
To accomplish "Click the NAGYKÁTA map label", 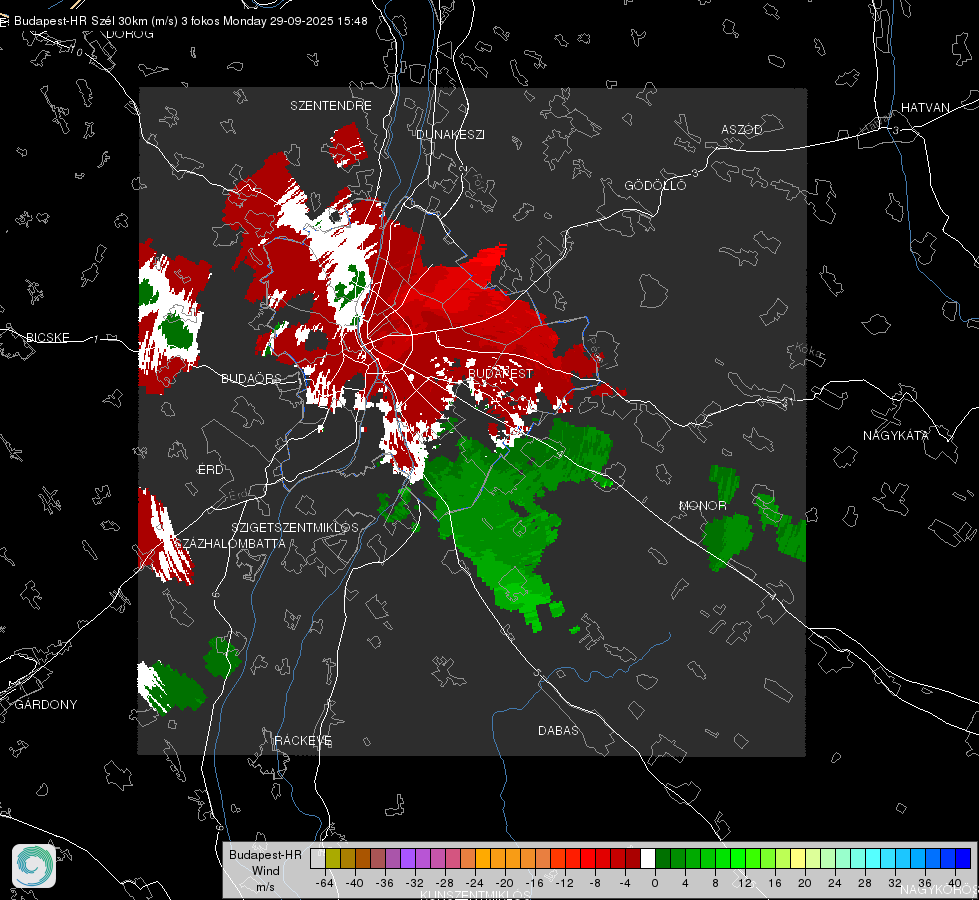I will pyautogui.click(x=895, y=435).
